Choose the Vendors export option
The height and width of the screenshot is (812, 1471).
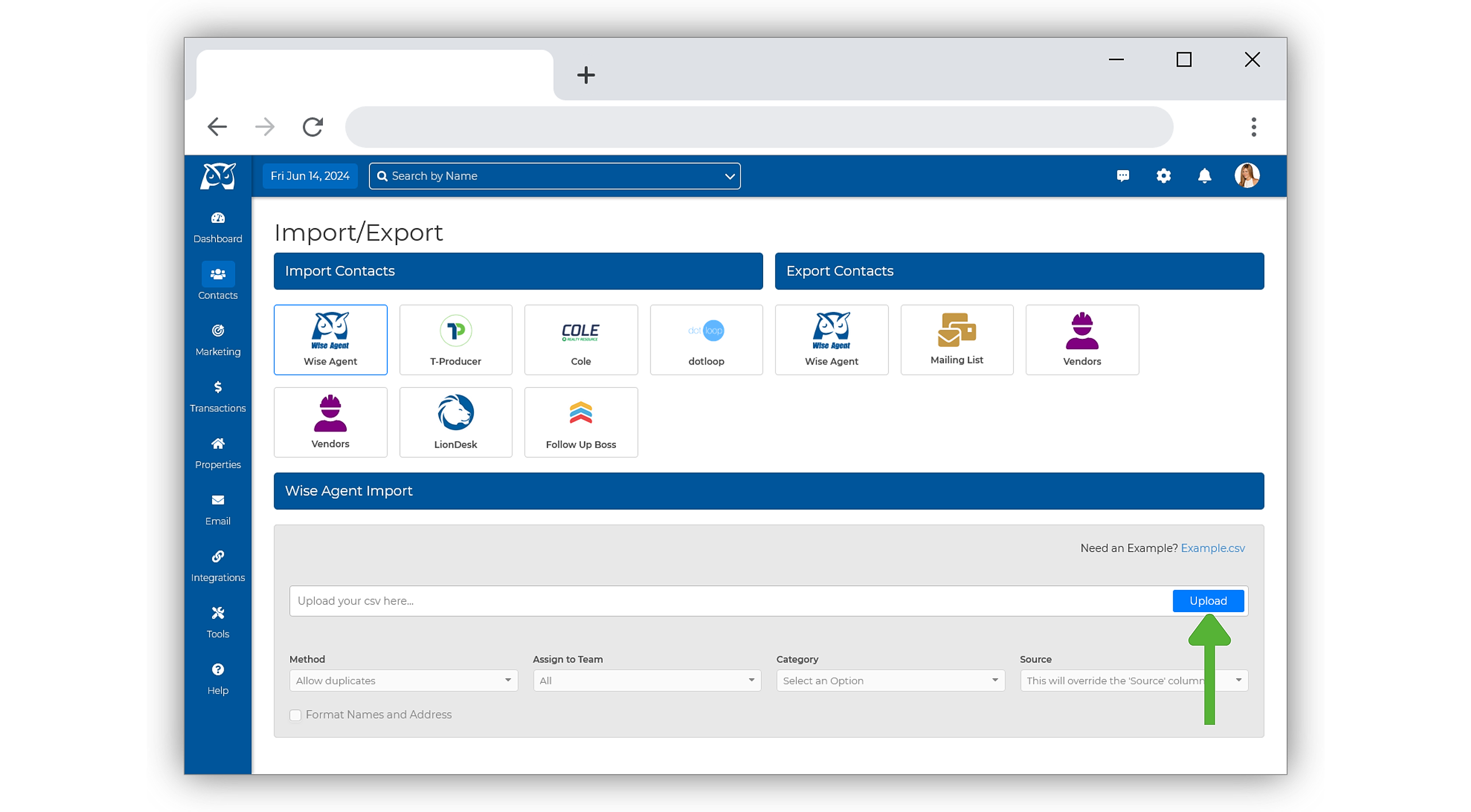1082,339
